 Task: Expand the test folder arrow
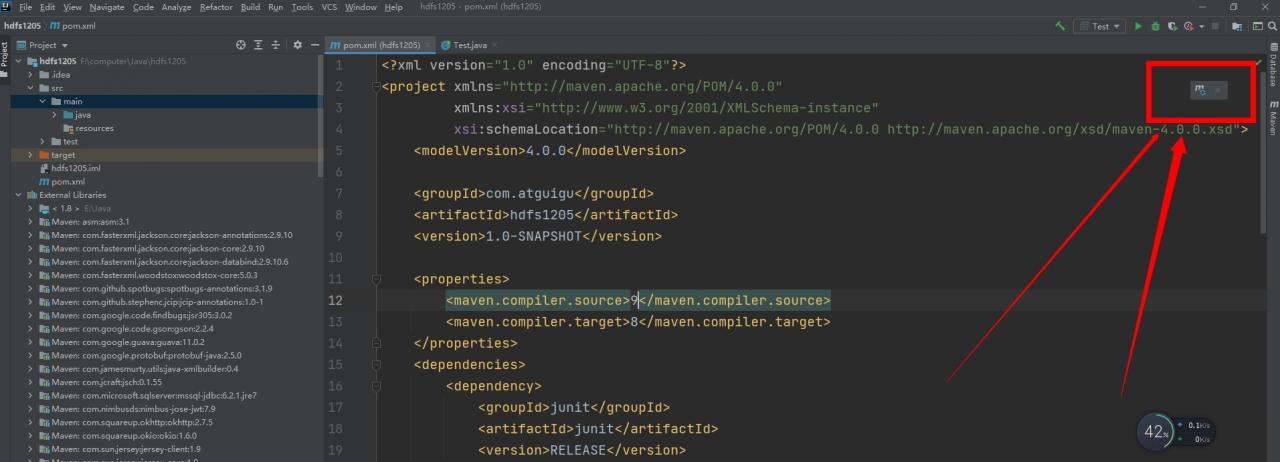(x=43, y=142)
